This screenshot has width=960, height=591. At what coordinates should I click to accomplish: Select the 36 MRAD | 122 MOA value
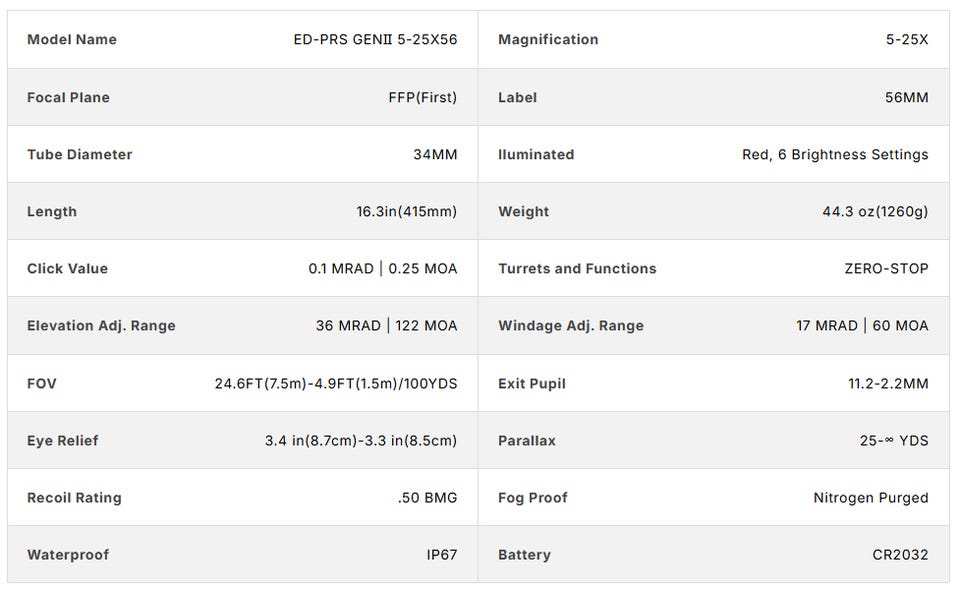click(386, 325)
